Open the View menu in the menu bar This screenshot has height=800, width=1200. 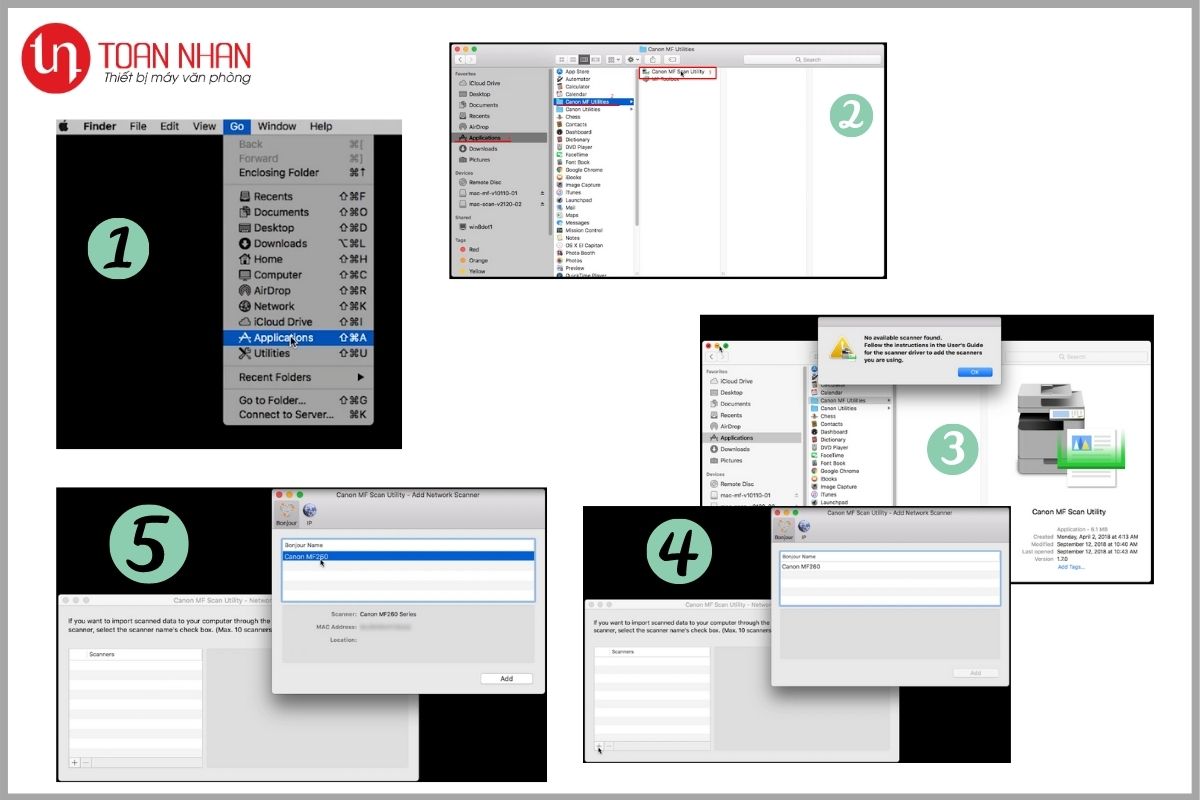[204, 126]
